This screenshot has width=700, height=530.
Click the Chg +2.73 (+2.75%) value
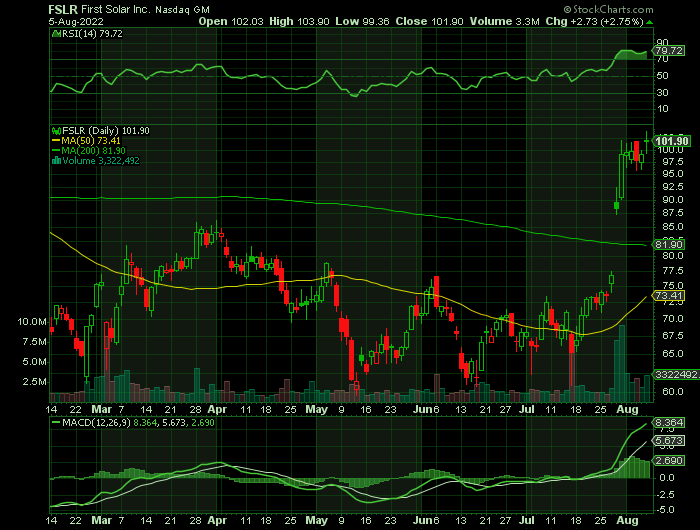(595, 21)
